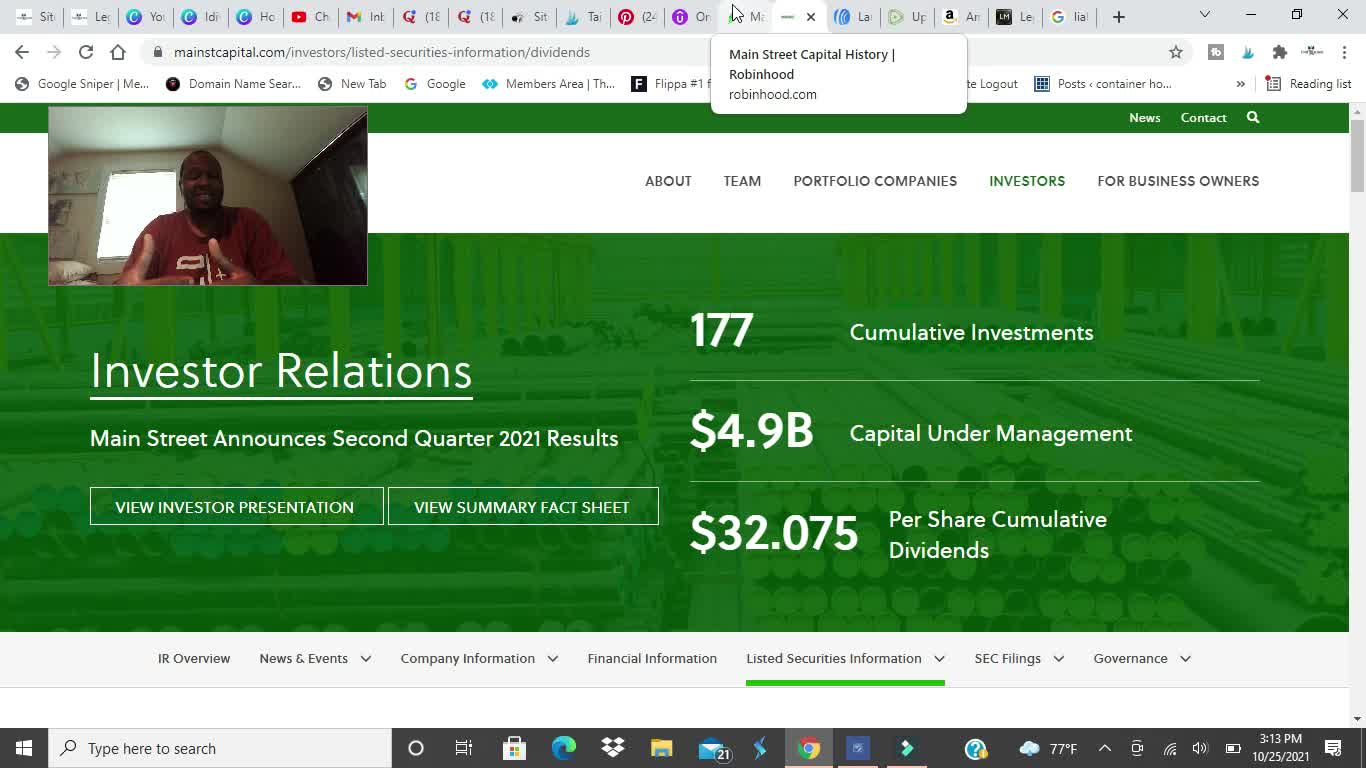
Task: Open the Mail app with 21 badge
Action: [713, 748]
